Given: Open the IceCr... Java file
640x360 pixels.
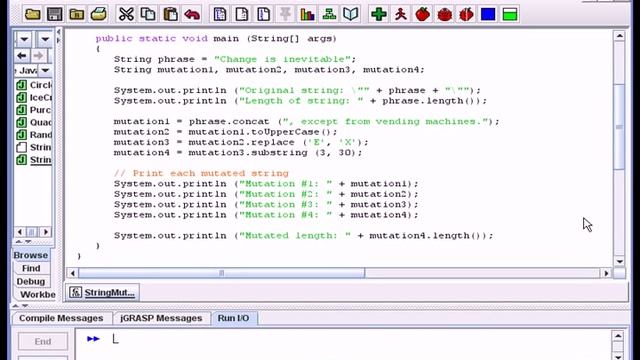Looking at the screenshot, I should pyautogui.click(x=34, y=98).
